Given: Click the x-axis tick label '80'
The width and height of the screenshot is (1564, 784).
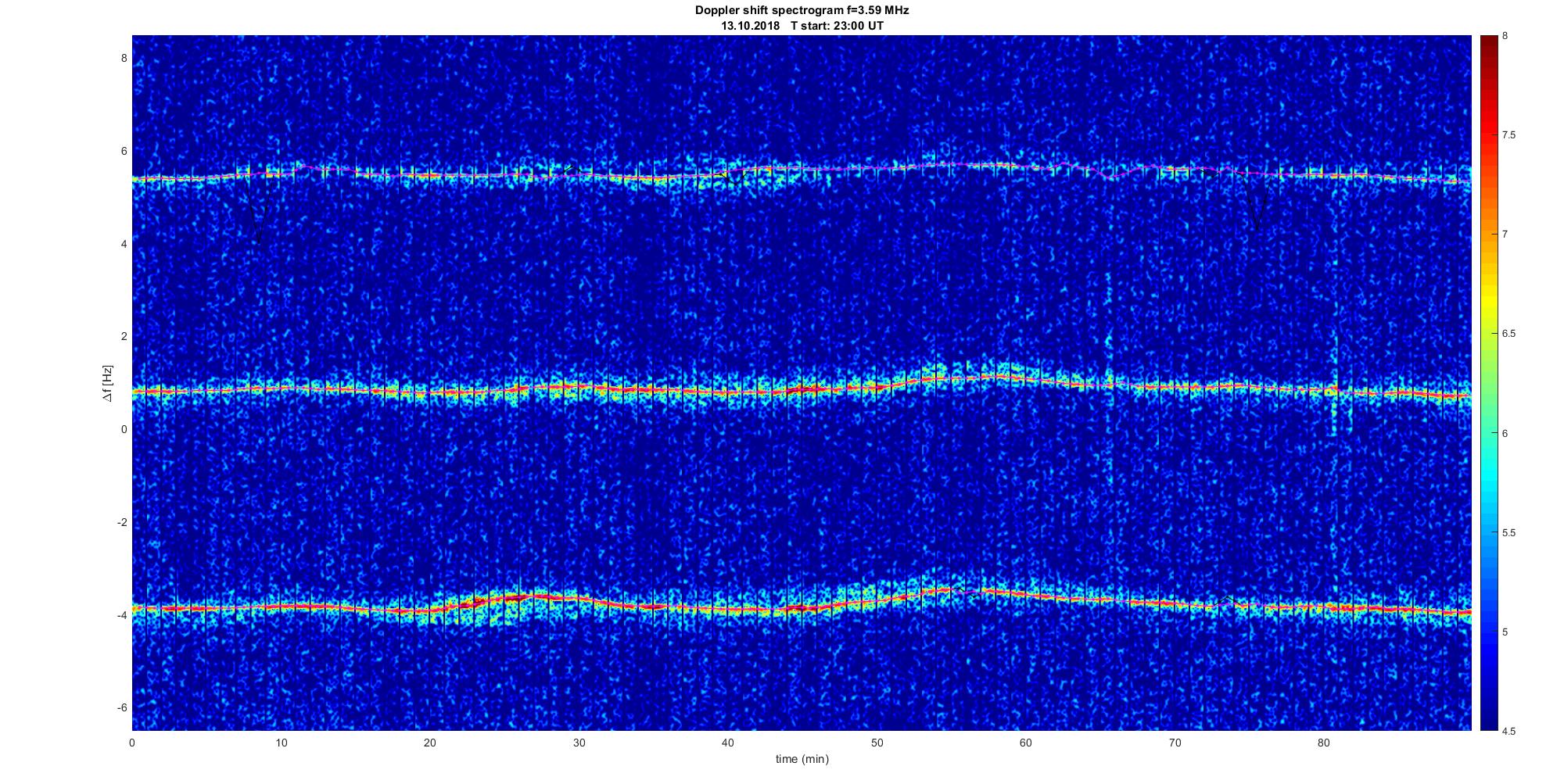Looking at the screenshot, I should coord(1323,743).
